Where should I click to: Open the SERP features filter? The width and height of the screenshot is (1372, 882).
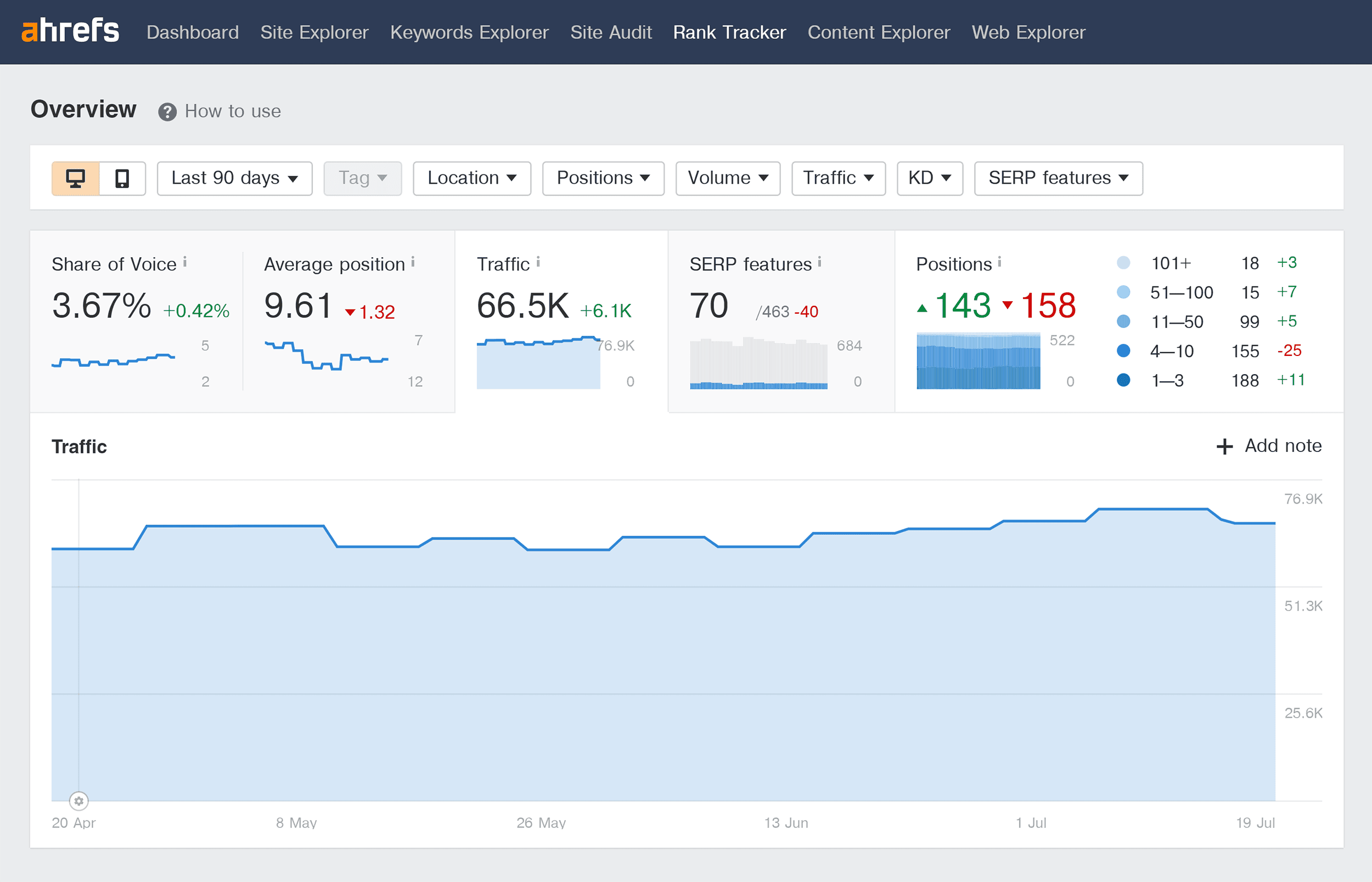click(1058, 178)
